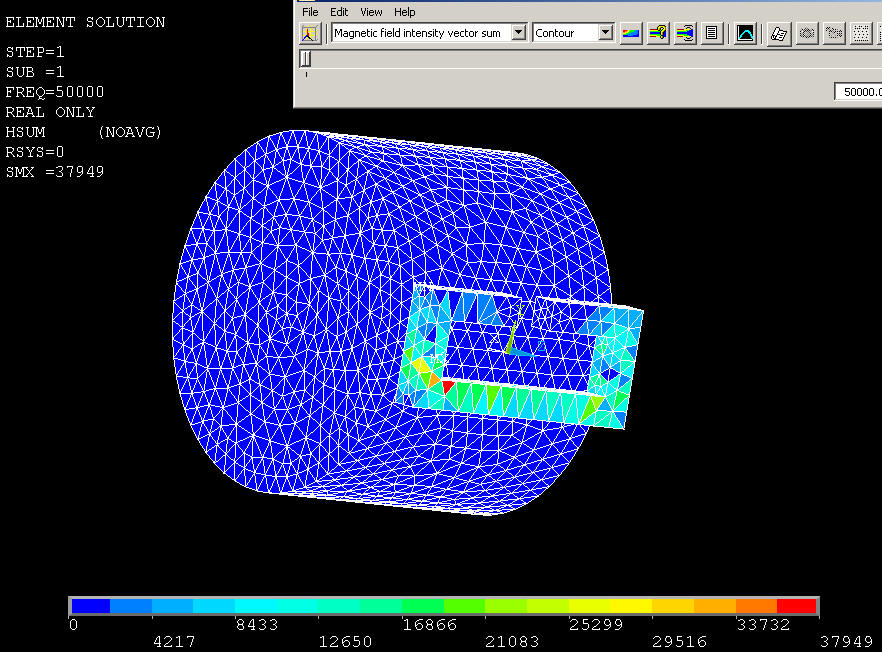
Task: Open the list results icon
Action: [711, 33]
